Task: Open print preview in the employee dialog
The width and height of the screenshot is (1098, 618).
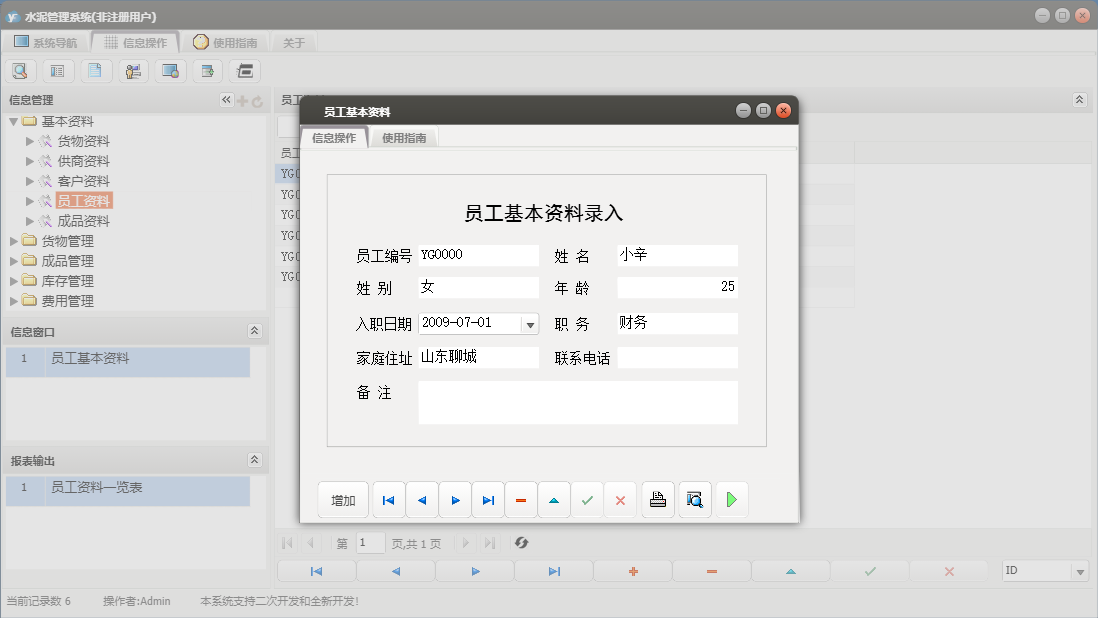Action: [694, 499]
